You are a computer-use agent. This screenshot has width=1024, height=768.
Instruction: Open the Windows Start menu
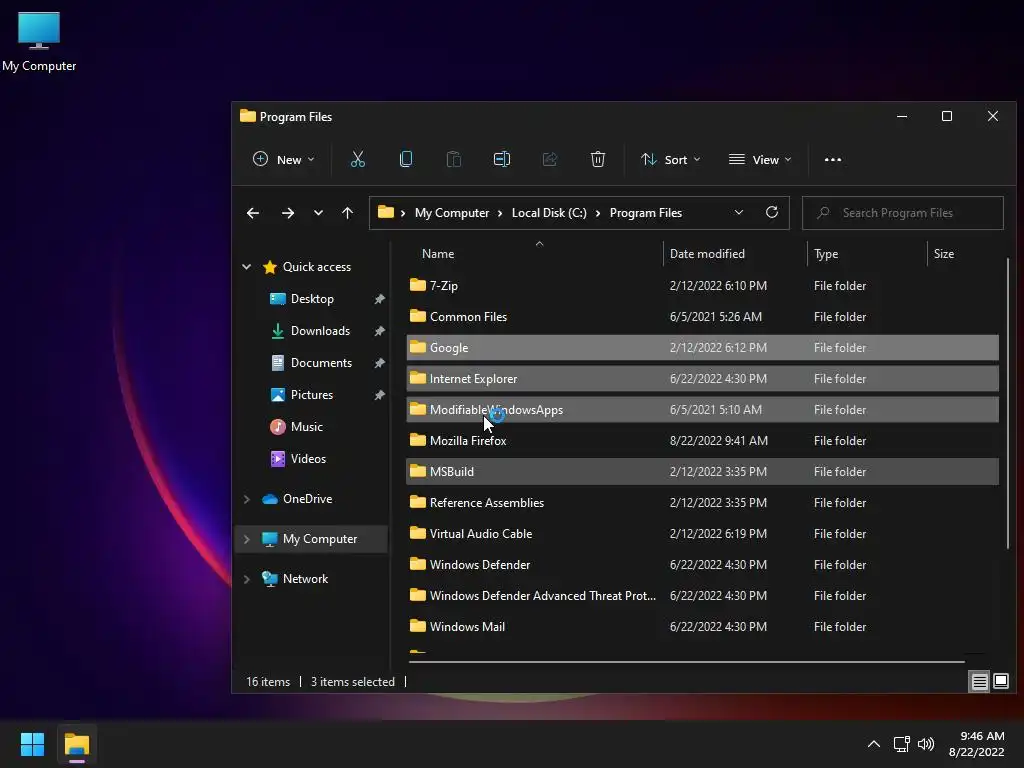click(x=32, y=744)
